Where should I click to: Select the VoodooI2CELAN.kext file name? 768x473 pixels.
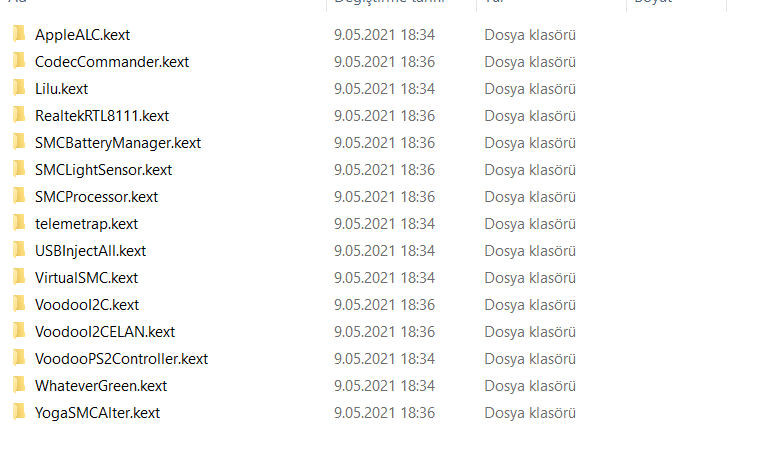(105, 332)
